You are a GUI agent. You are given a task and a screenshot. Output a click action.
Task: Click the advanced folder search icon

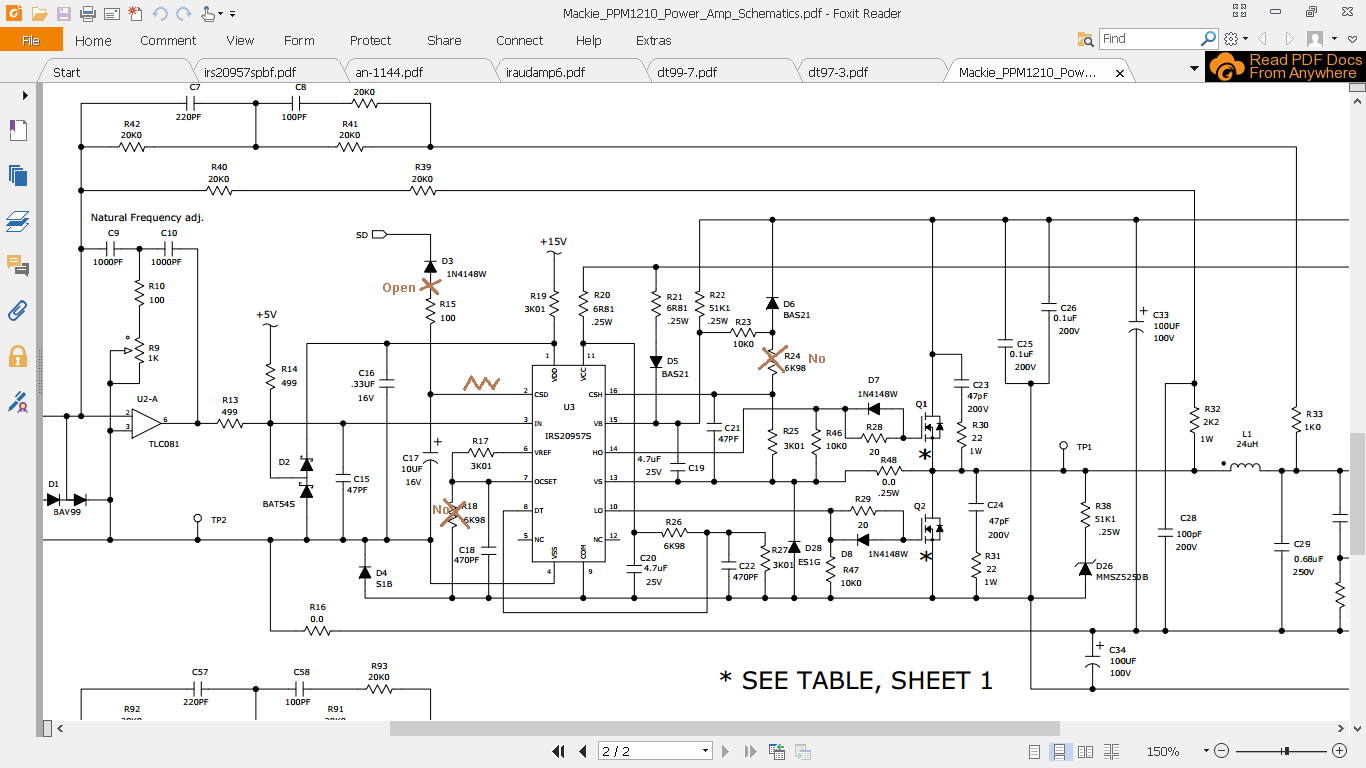pos(1085,39)
